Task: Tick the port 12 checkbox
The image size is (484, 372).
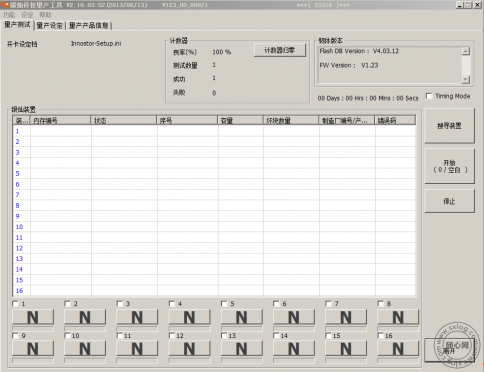Action: [172, 335]
